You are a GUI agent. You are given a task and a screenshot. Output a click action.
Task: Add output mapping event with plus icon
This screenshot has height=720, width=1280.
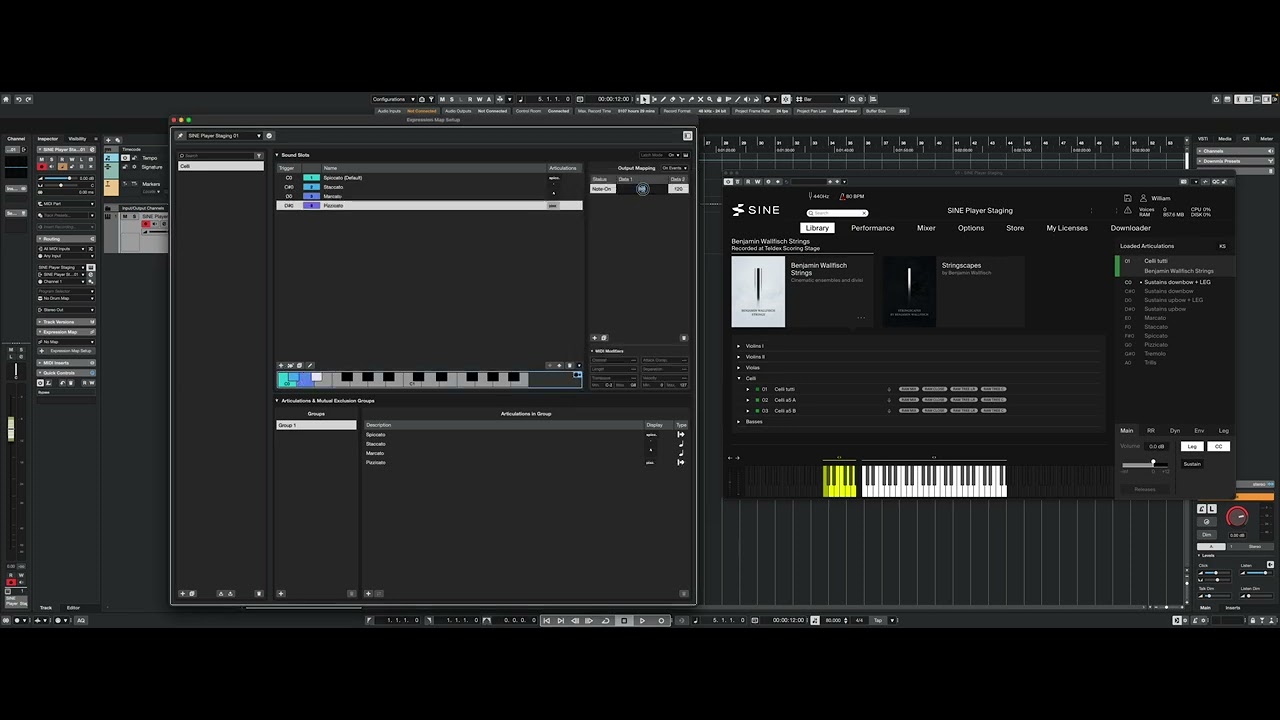[594, 337]
